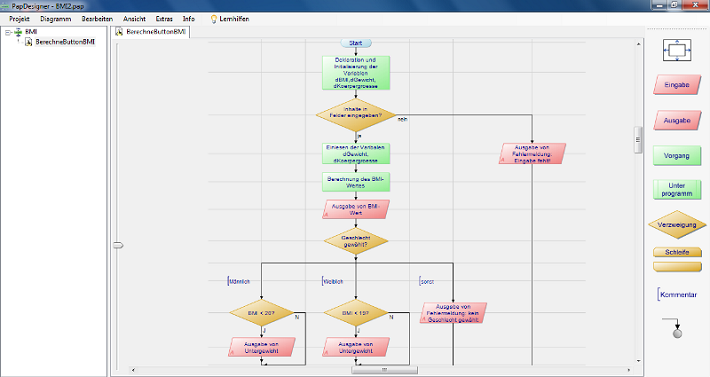Click the fit-to-window icon in palette

(x=677, y=50)
